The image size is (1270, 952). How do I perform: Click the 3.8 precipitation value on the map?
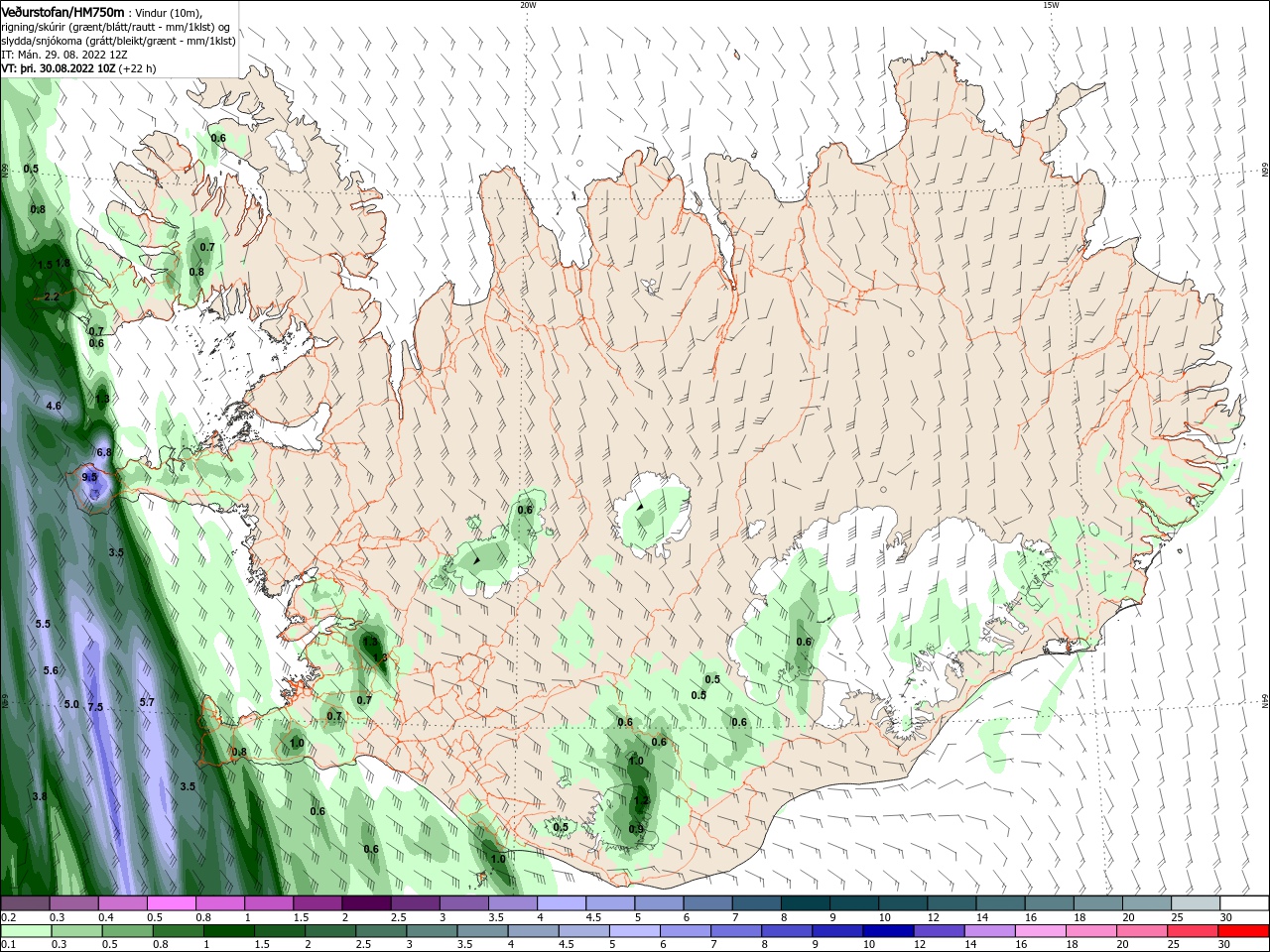(x=40, y=796)
